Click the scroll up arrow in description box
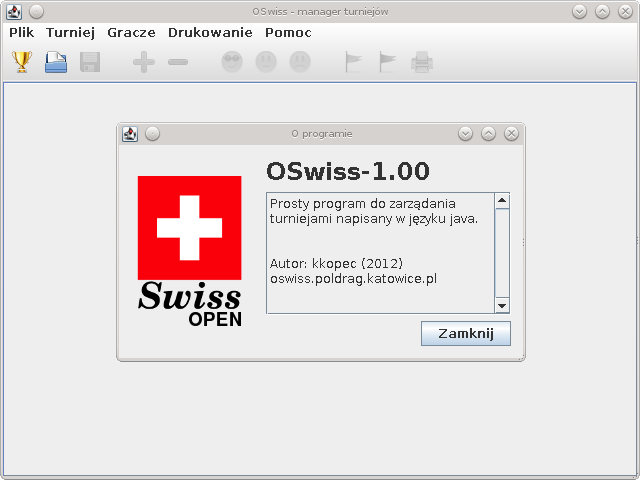Image resolution: width=640 pixels, height=480 pixels. tap(502, 200)
